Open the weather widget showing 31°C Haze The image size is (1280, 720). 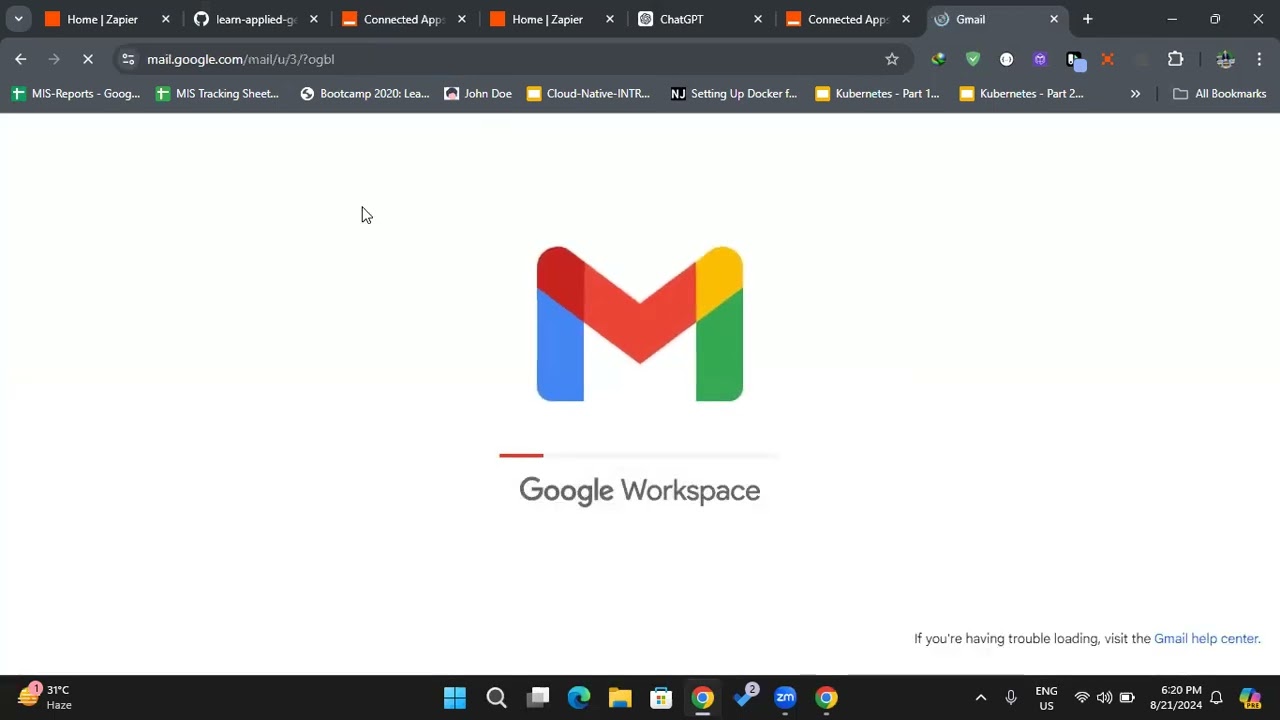point(45,697)
